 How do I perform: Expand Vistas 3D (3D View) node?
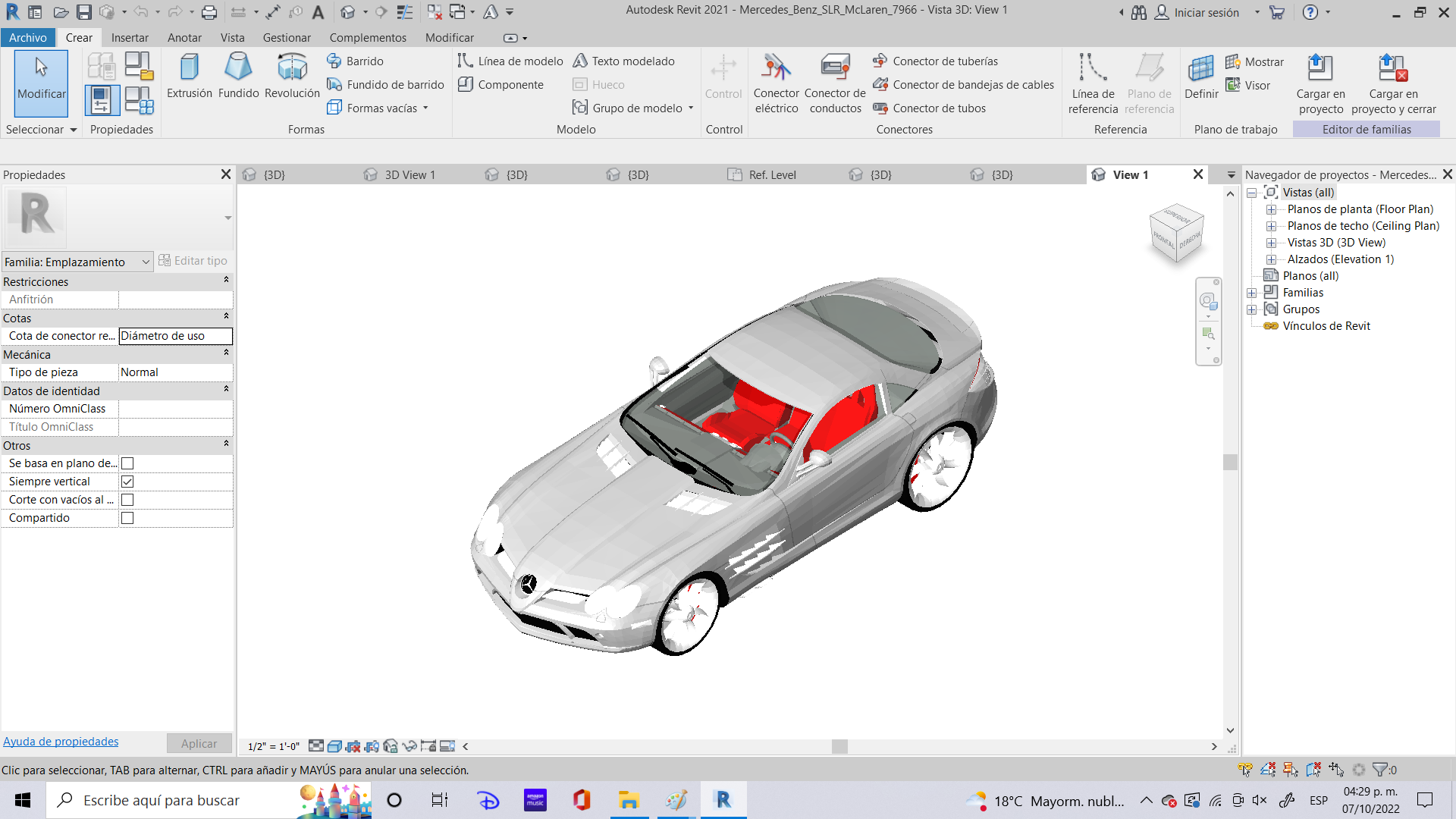tap(1272, 243)
